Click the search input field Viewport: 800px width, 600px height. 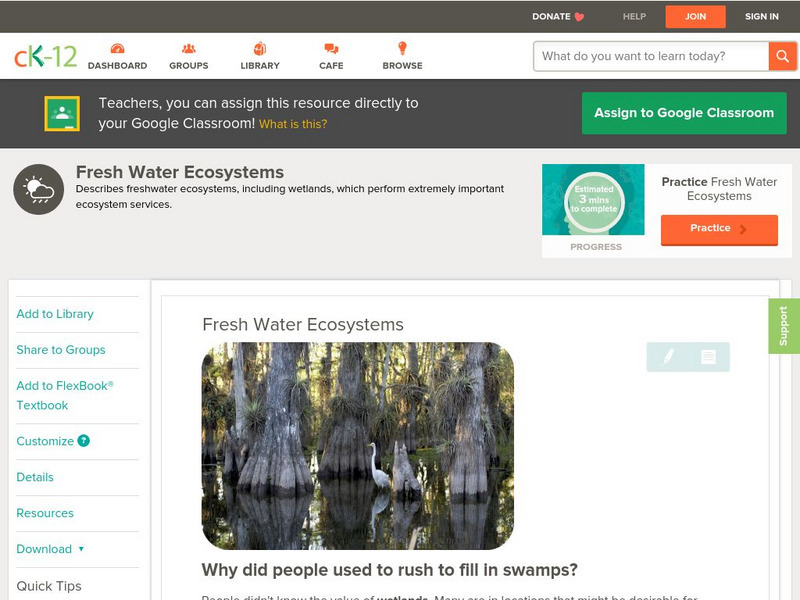tap(645, 56)
